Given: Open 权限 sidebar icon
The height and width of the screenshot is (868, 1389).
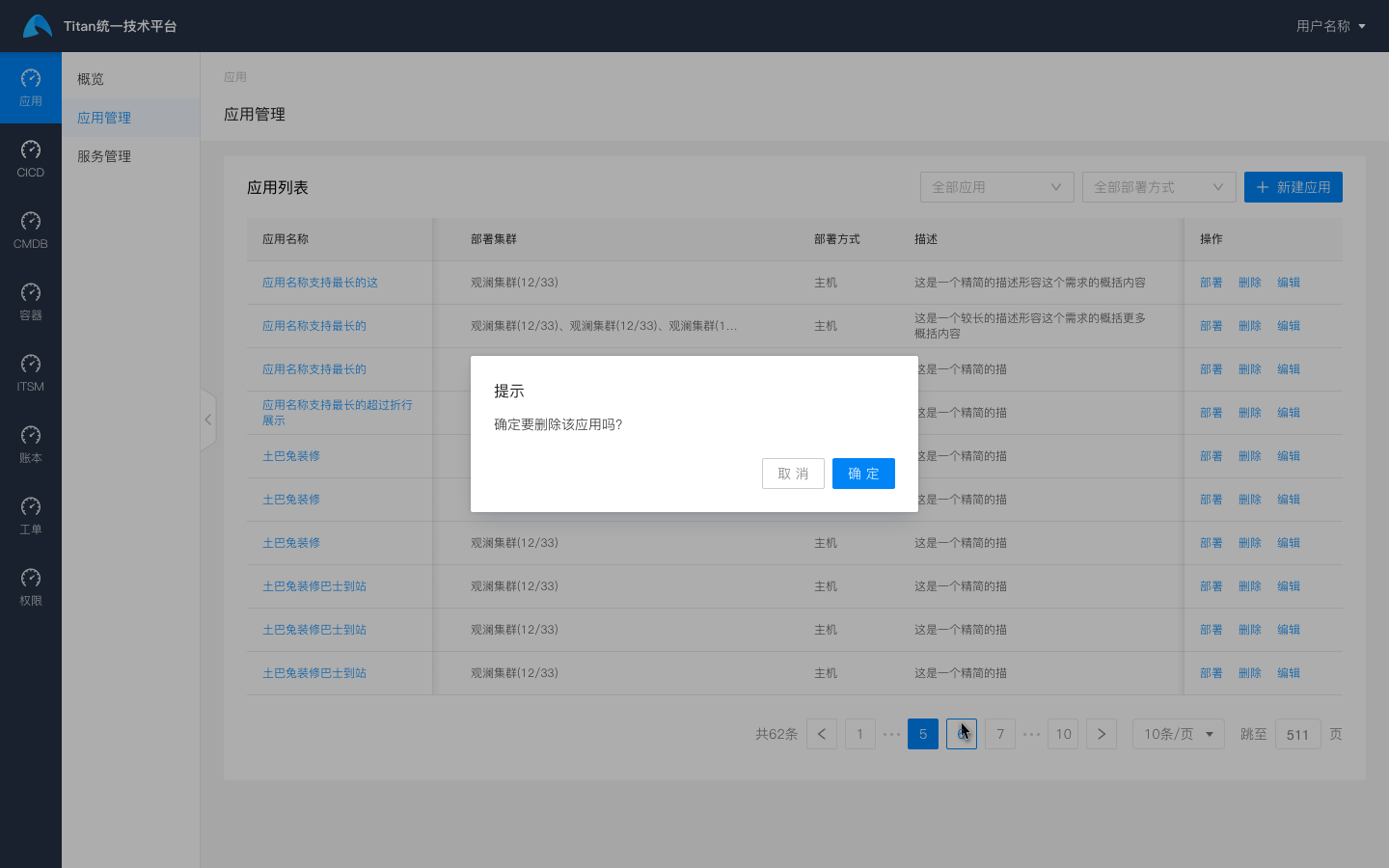Looking at the screenshot, I should point(31,587).
